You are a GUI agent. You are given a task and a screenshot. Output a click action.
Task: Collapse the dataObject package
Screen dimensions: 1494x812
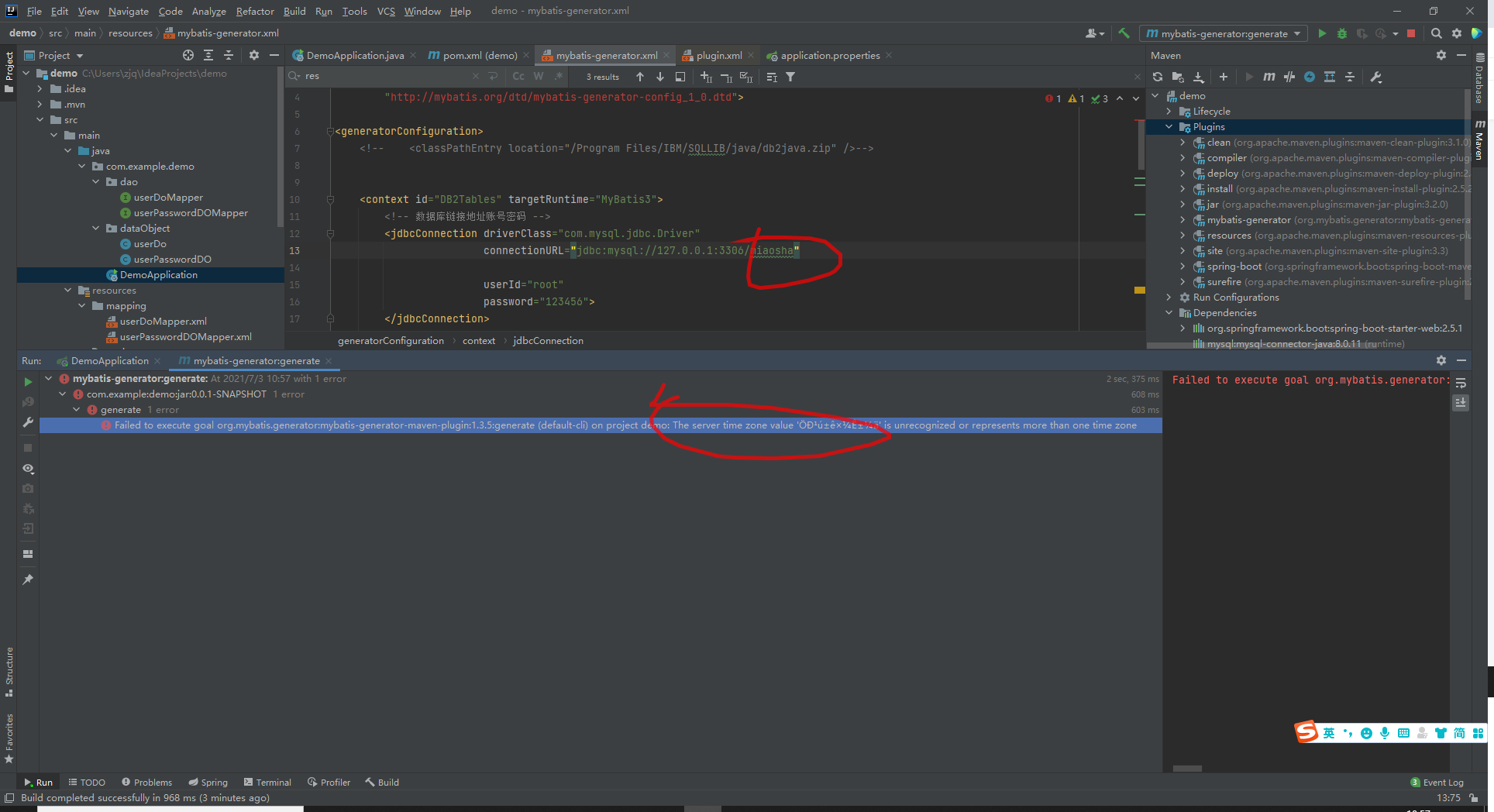coord(95,229)
